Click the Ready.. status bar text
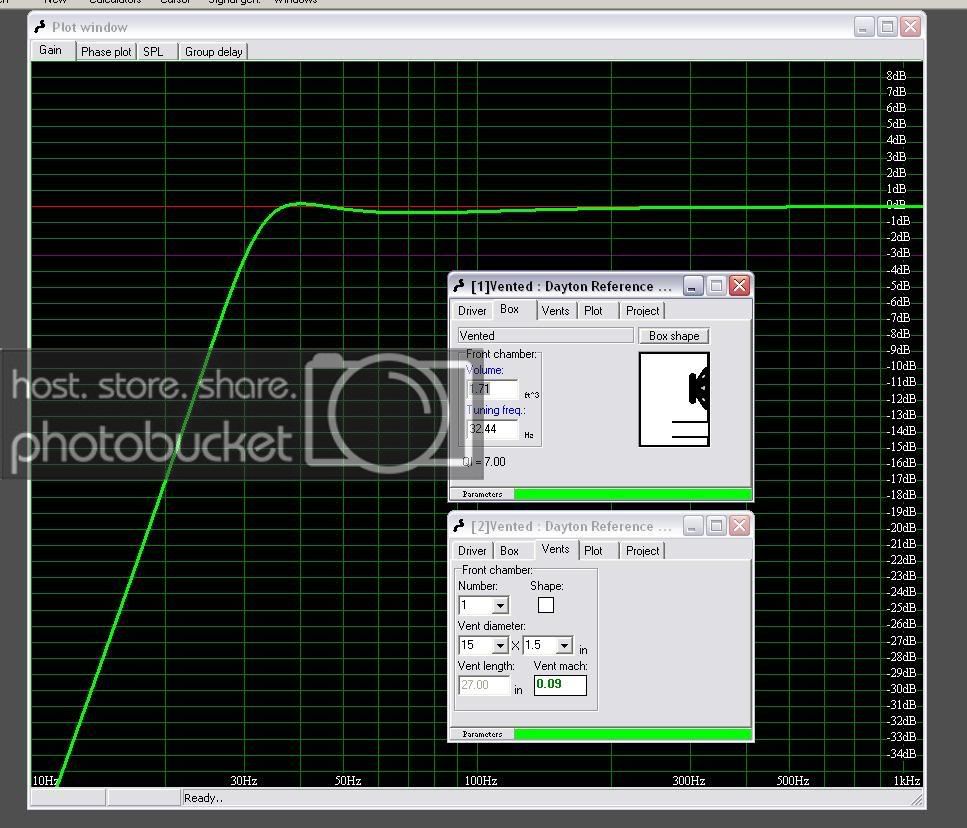Viewport: 967px width, 828px height. tap(204, 798)
